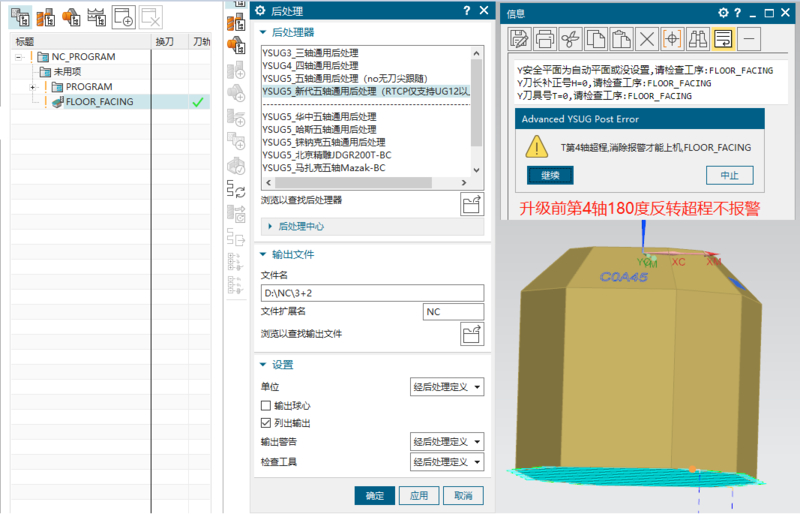This screenshot has width=800, height=514.
Task: Click the Create Operation icon in vertical strip
Action: (x=236, y=117)
